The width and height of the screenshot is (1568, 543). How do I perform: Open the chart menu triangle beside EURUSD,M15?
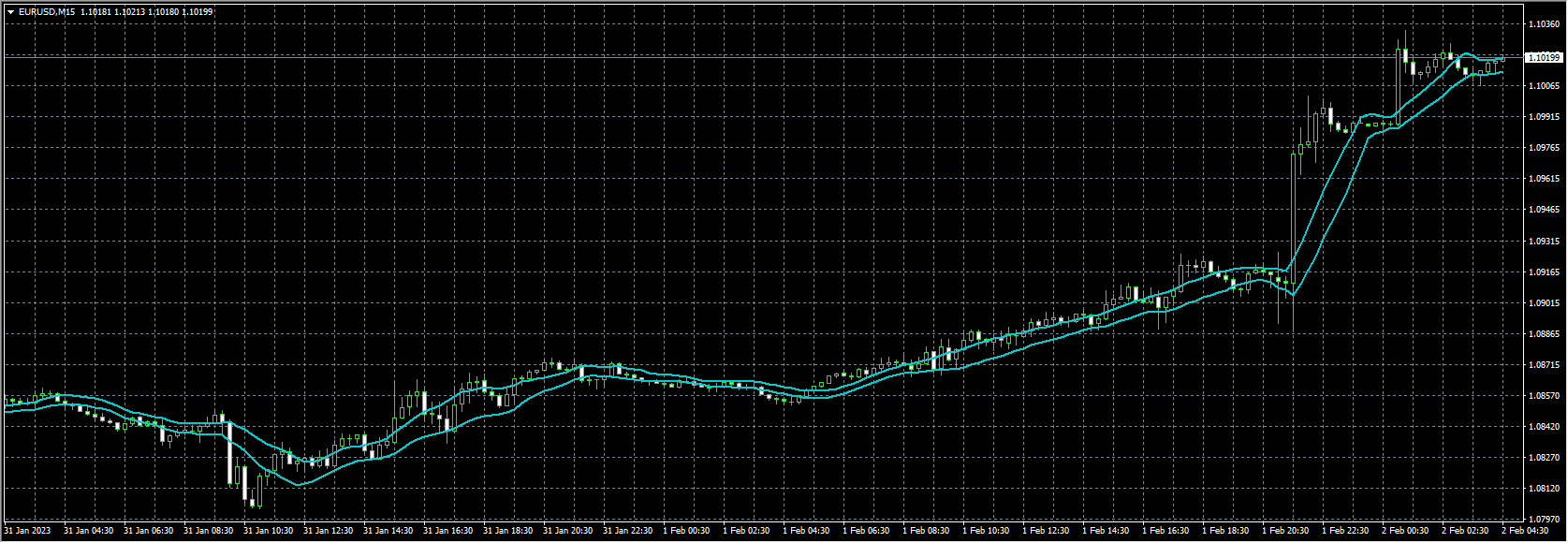point(10,12)
